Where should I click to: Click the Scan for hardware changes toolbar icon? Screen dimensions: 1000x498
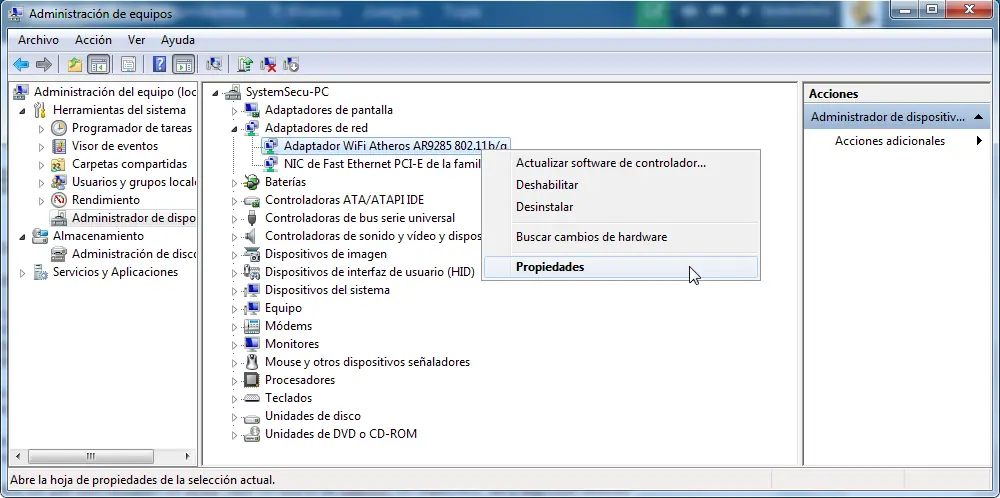point(214,64)
